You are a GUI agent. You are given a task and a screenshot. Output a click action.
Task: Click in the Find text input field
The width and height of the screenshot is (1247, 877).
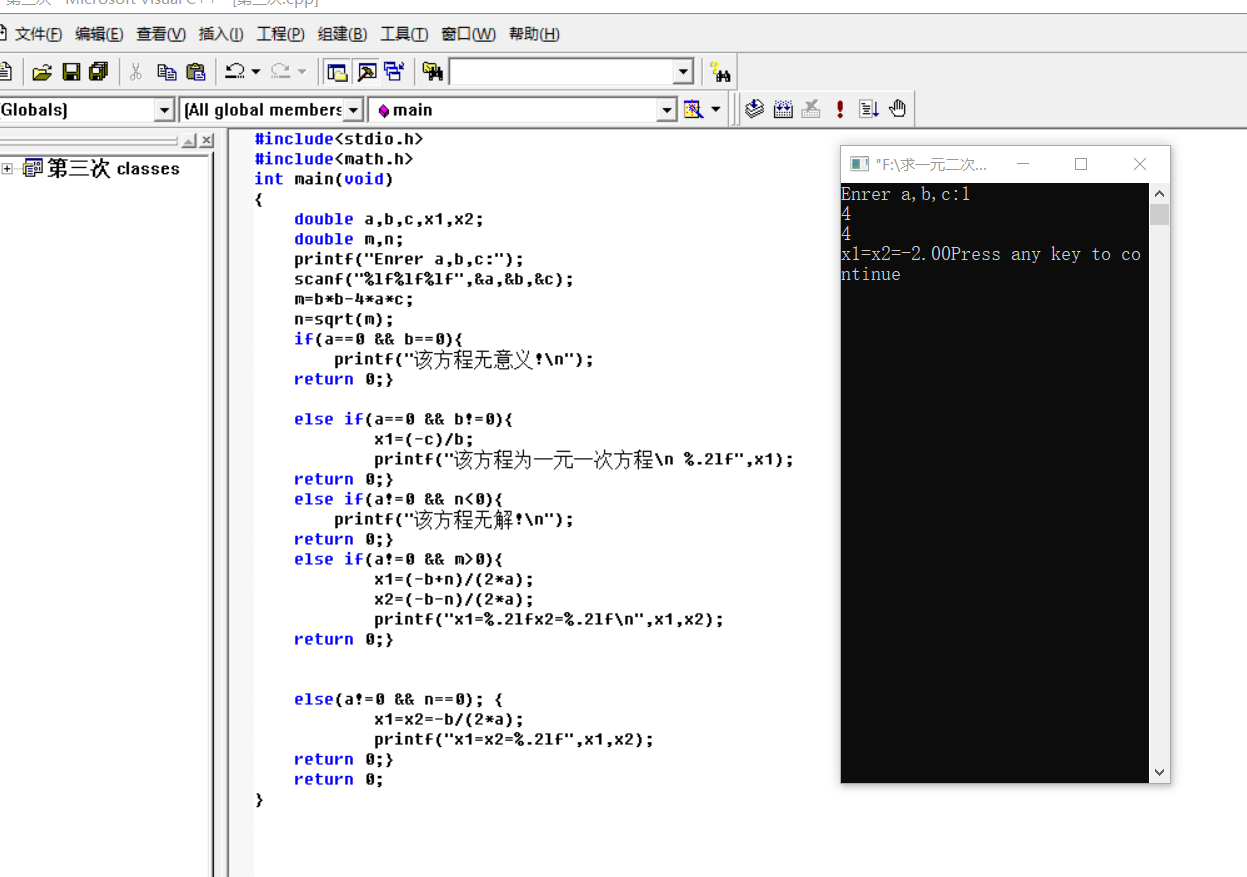[561, 72]
